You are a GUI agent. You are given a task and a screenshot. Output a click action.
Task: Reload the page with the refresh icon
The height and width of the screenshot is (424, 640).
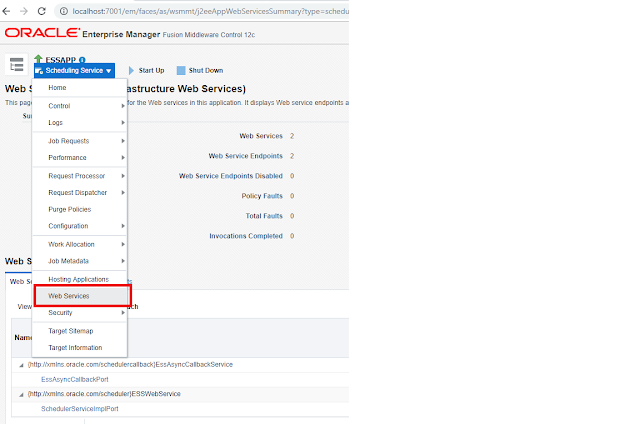(42, 11)
